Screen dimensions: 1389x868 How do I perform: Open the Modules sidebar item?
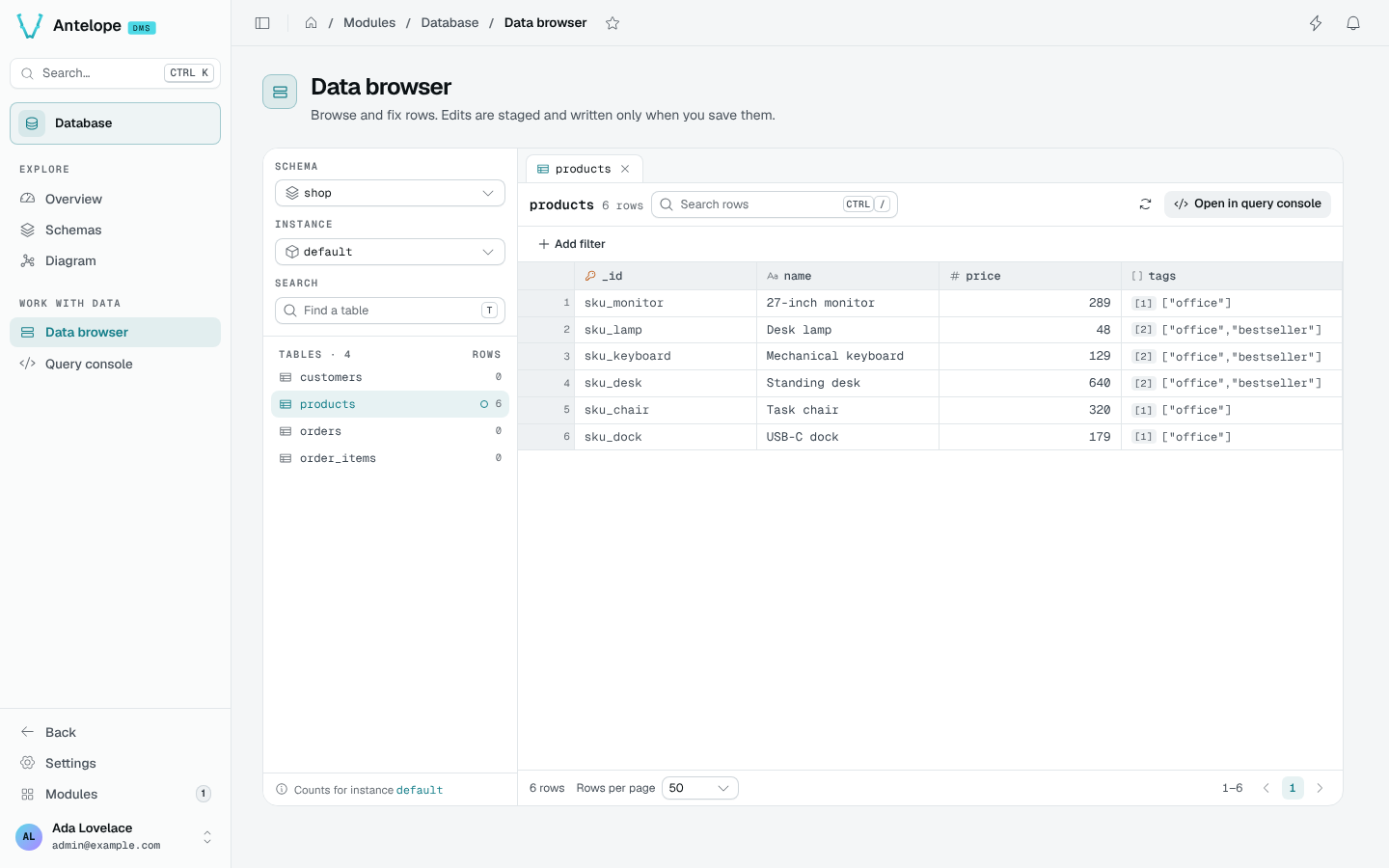[115, 794]
